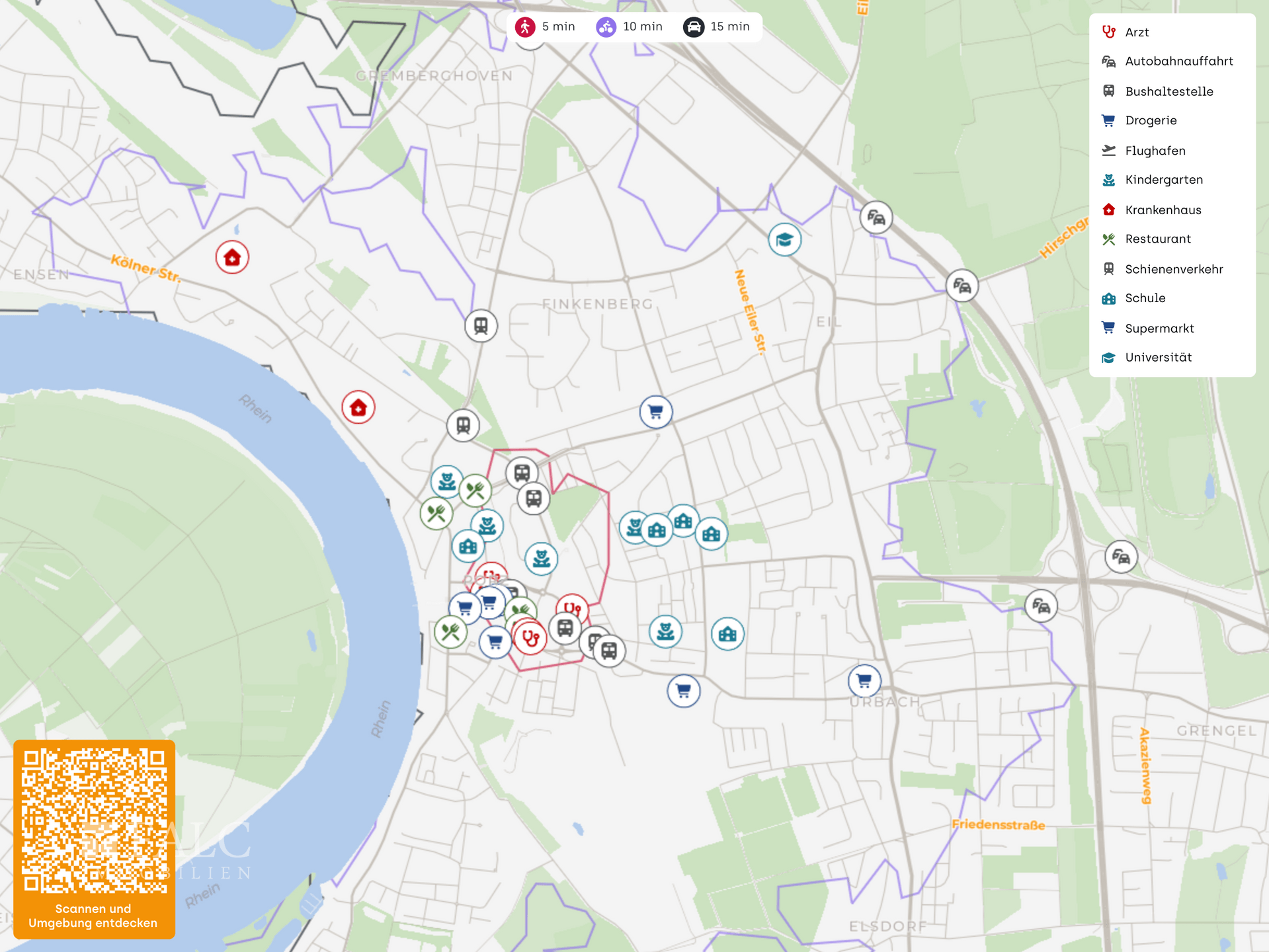Viewport: 1269px width, 952px height.
Task: Click the southernmost shopping cart marker on map
Action: point(683,691)
